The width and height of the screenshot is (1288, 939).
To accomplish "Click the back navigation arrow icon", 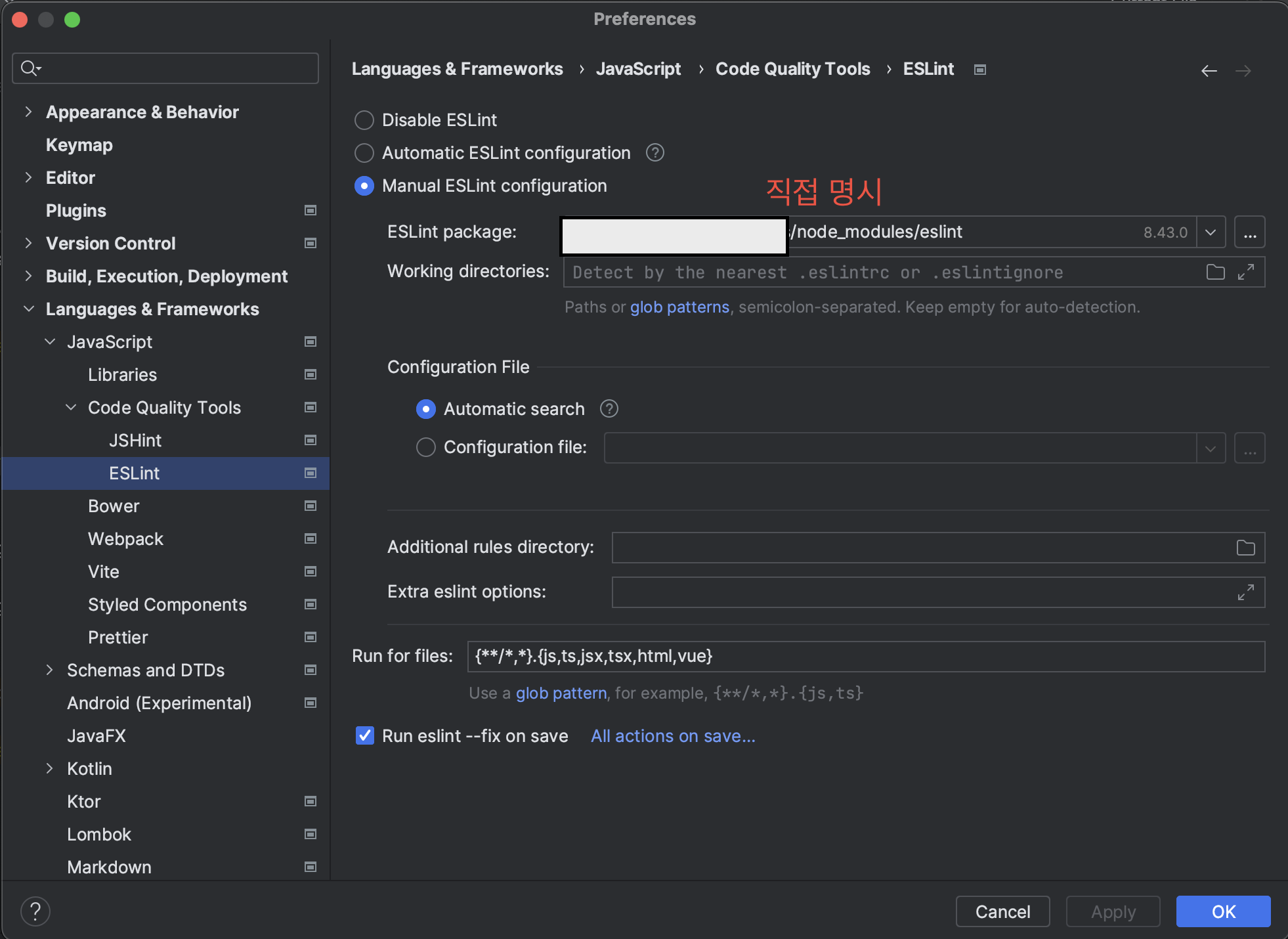I will click(1209, 71).
